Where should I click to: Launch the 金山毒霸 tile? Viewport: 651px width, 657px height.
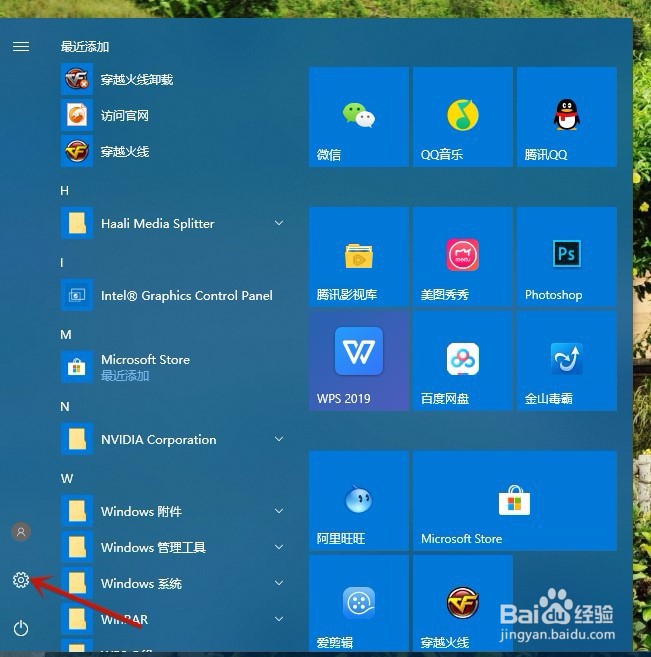[x=567, y=361]
